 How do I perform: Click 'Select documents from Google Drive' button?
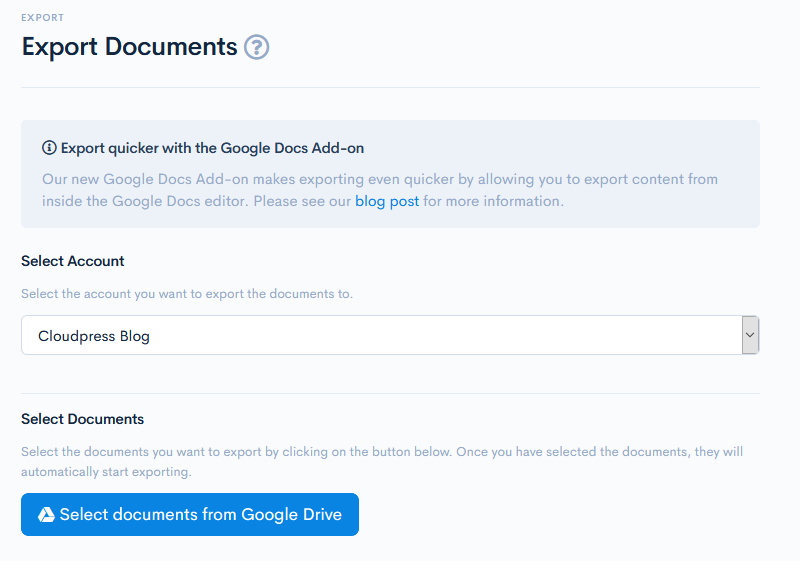tap(190, 514)
